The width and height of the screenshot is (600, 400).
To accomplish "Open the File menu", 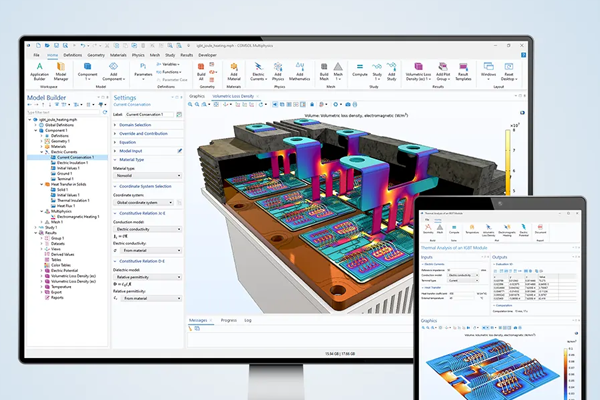I will pyautogui.click(x=35, y=56).
